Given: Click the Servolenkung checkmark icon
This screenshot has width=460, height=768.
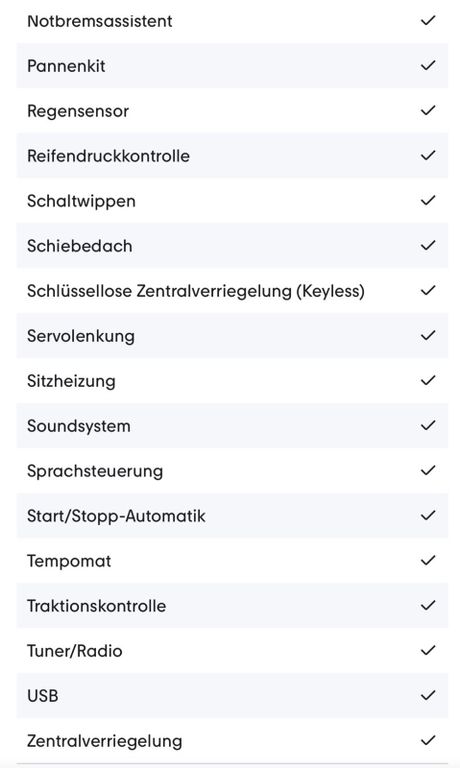Looking at the screenshot, I should (428, 336).
